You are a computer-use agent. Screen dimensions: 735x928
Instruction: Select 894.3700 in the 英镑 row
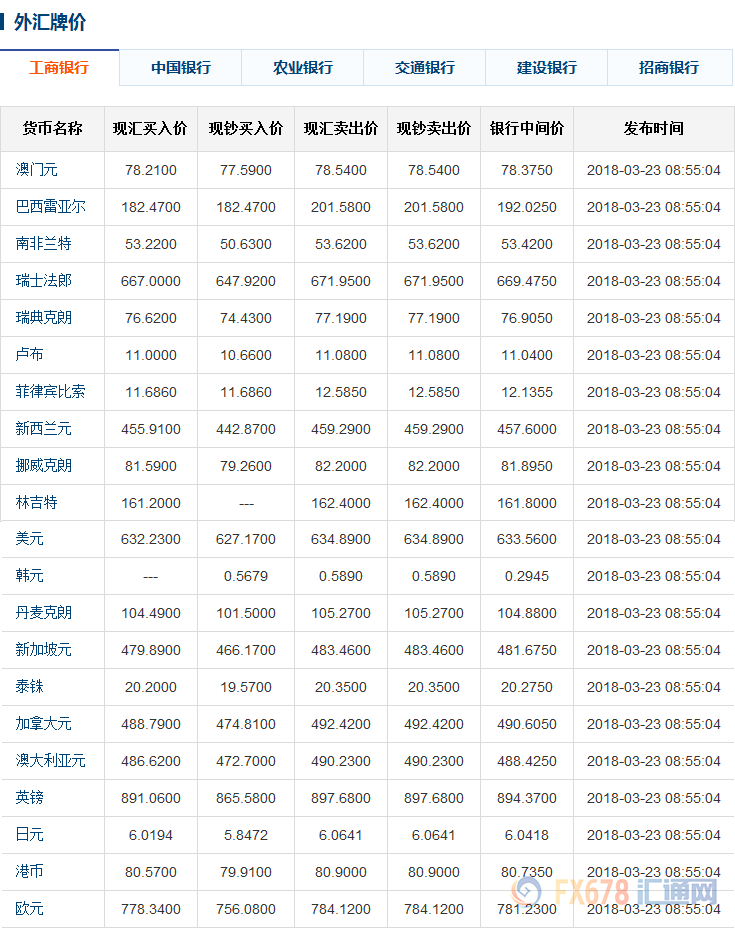click(527, 798)
